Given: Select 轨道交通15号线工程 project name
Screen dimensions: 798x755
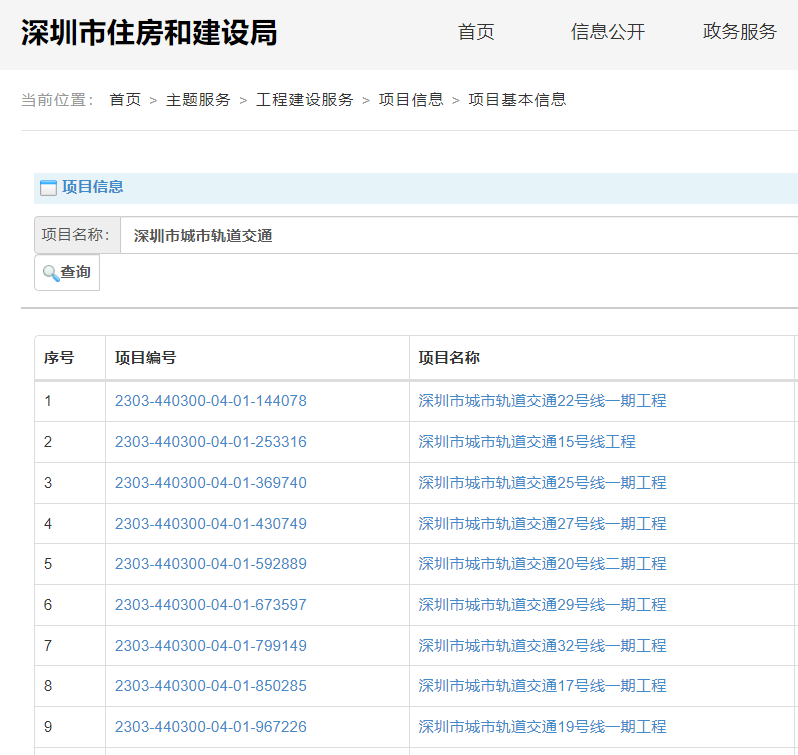Looking at the screenshot, I should [527, 442].
